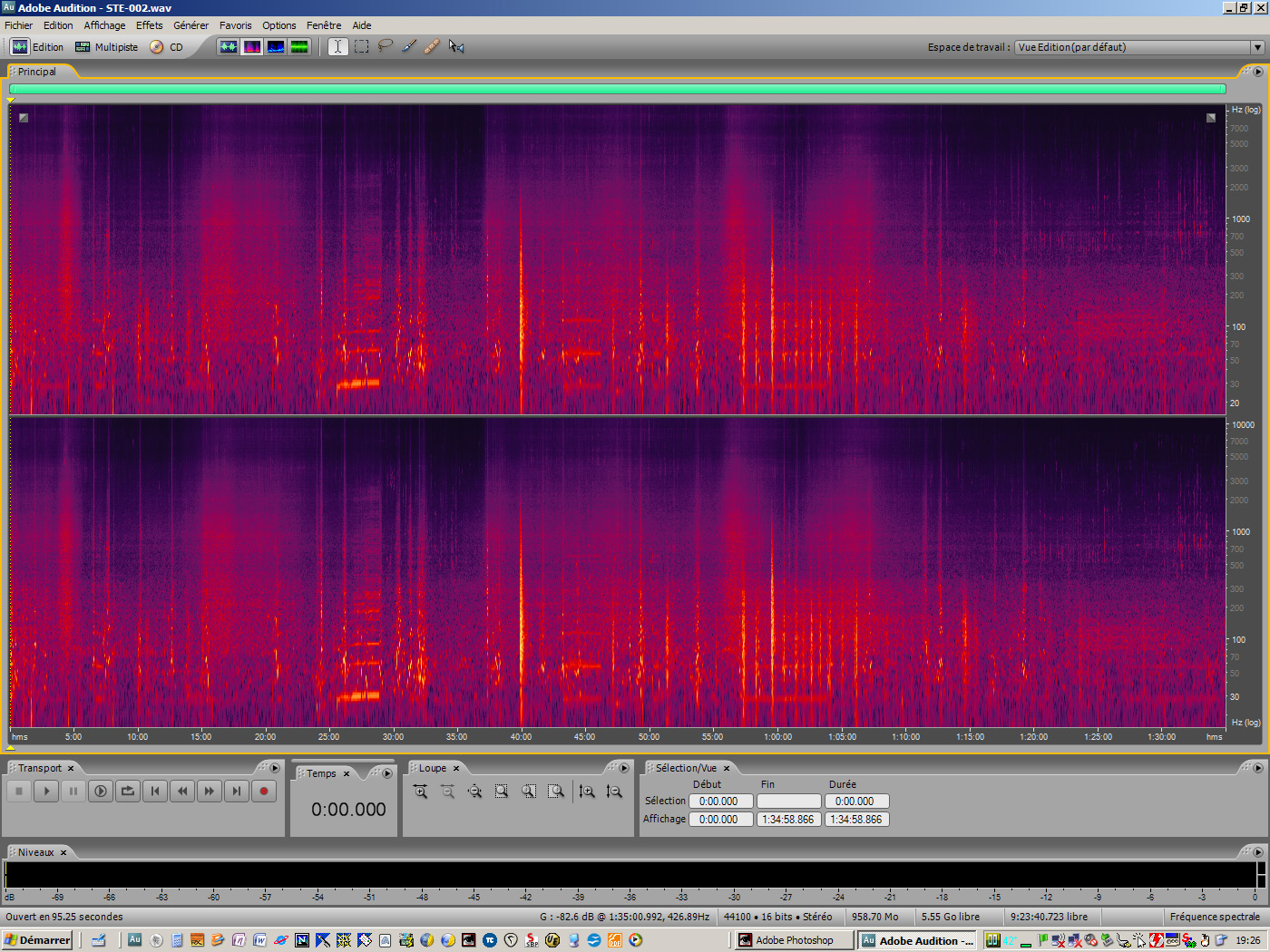
Task: Click the vertical zoom in magnifier icon
Action: [587, 791]
